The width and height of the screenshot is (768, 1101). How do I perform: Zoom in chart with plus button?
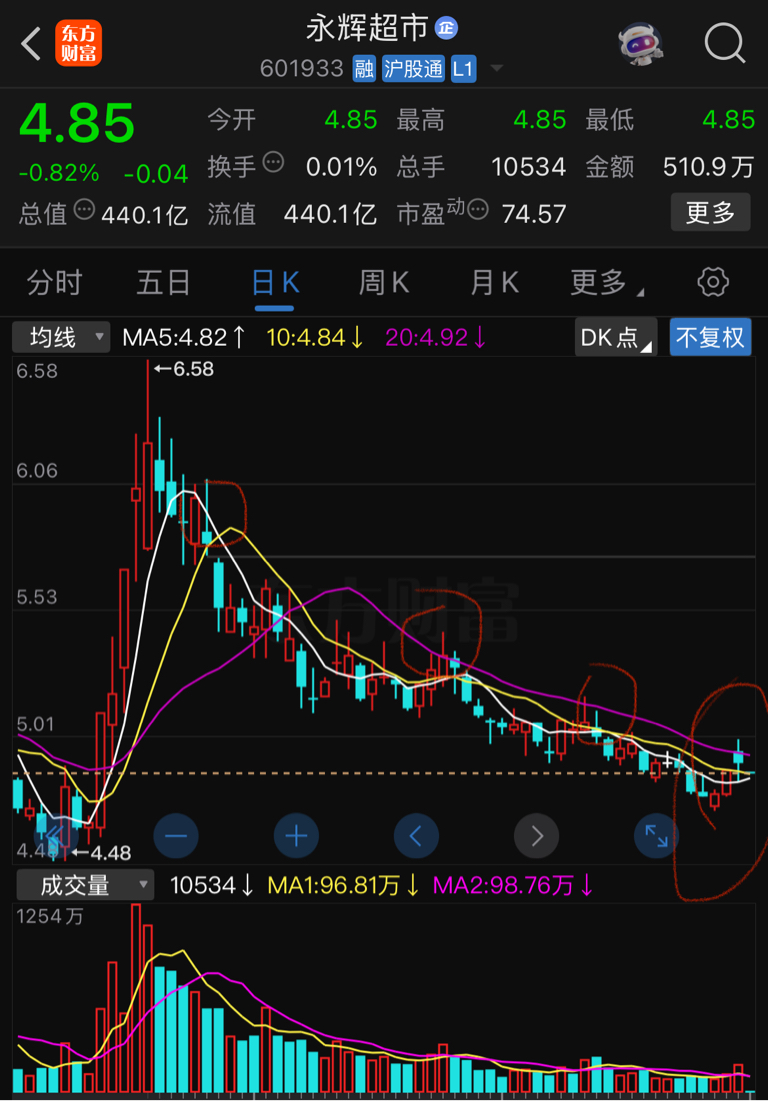296,836
